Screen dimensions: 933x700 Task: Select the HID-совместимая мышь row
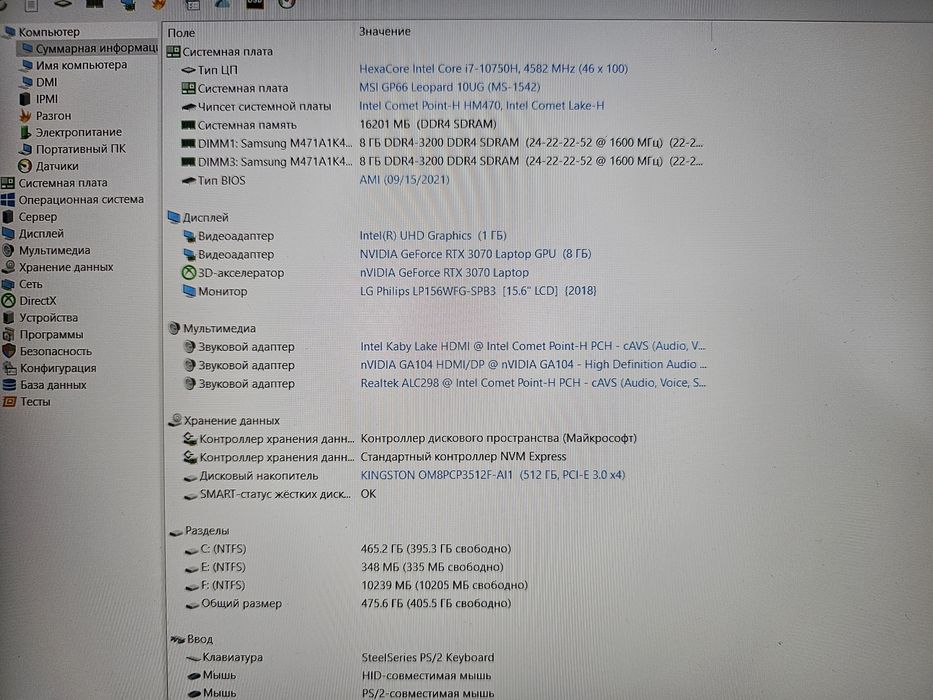coord(339,676)
